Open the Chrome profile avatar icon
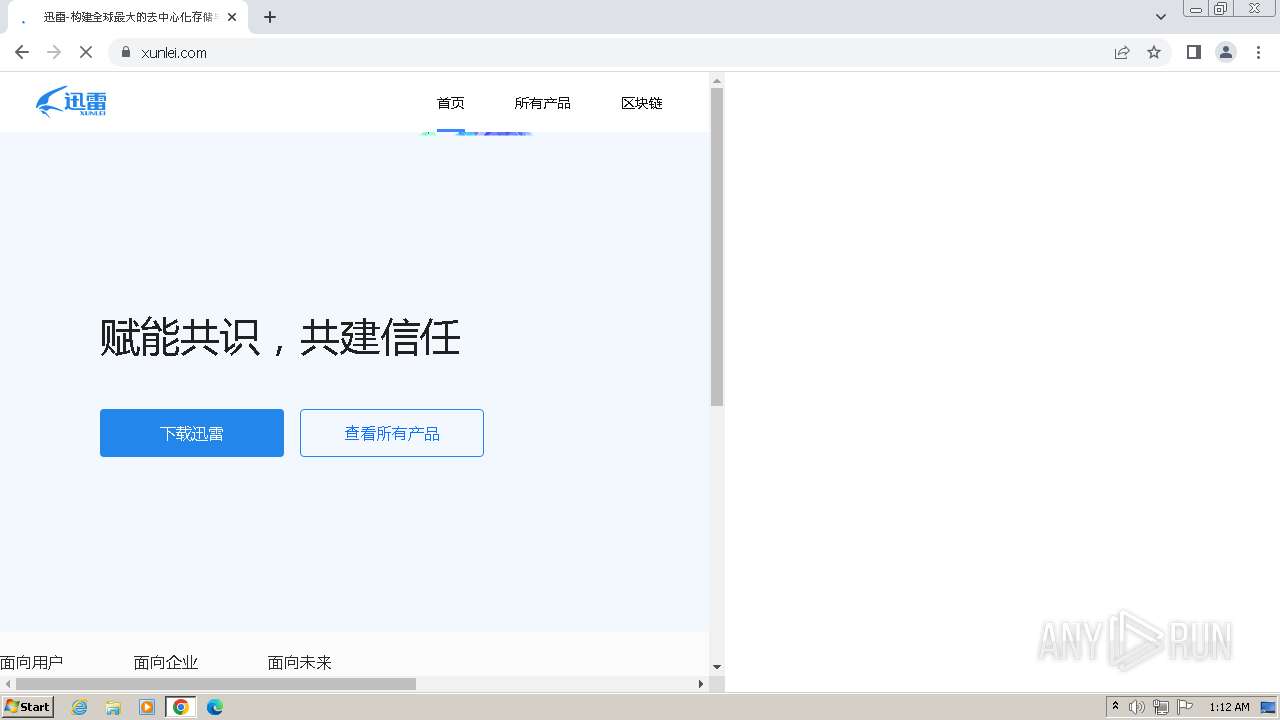Image resolution: width=1280 pixels, height=720 pixels. click(x=1226, y=52)
